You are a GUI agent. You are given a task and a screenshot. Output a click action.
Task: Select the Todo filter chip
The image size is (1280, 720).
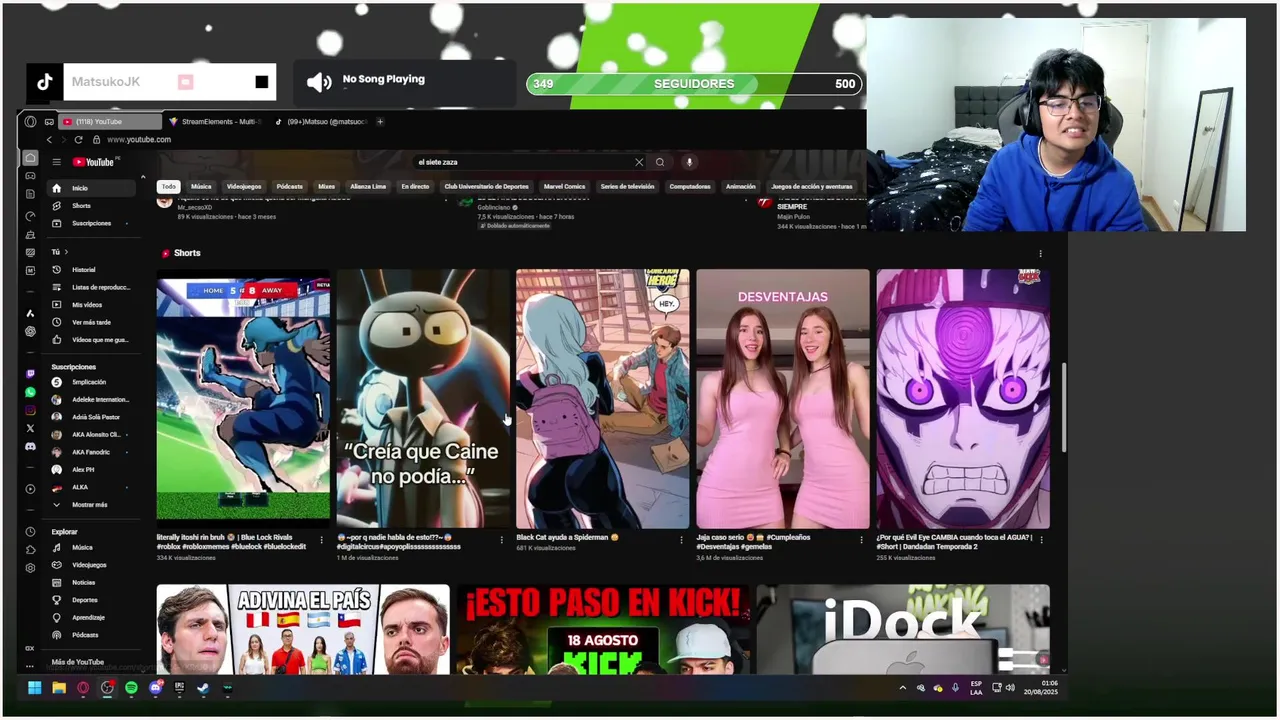pos(169,187)
